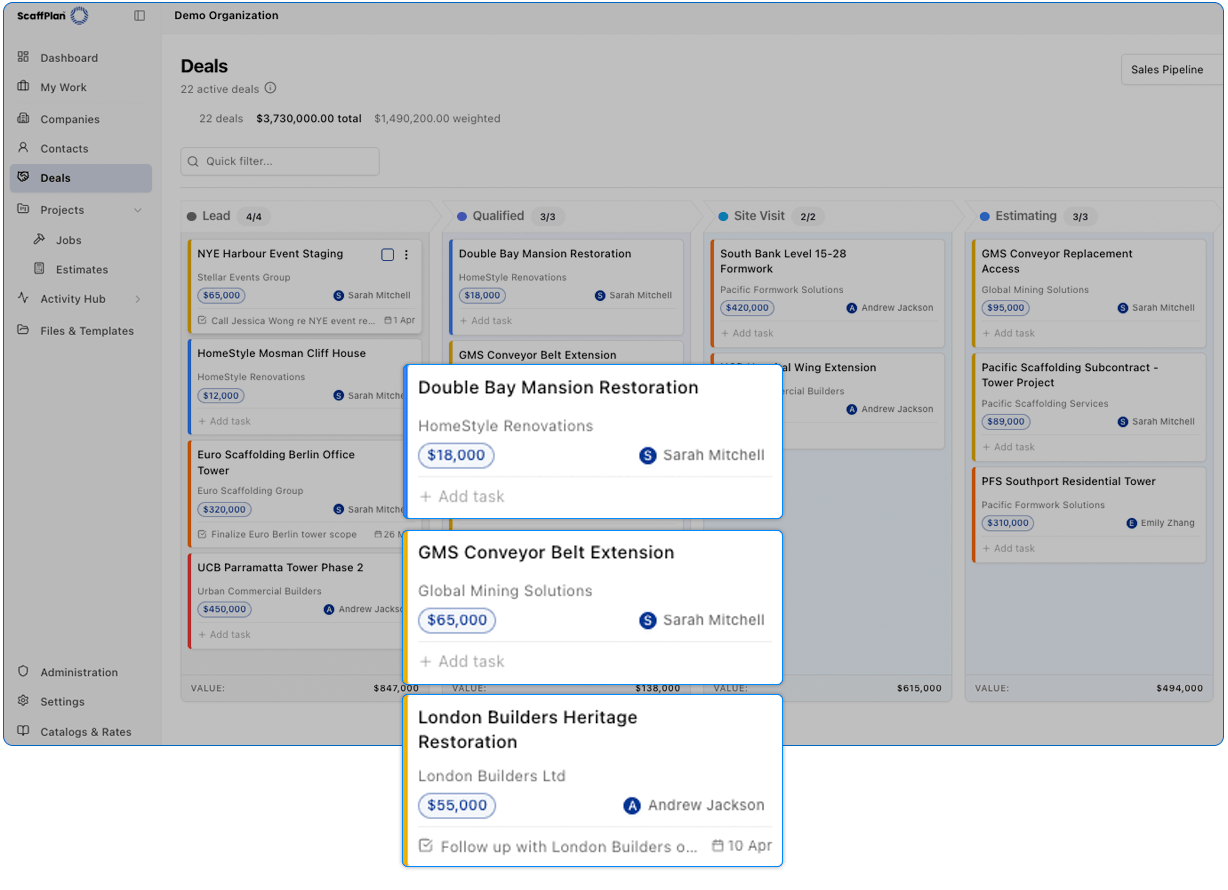Screen dimensions: 1228x890
Task: Click the Jobs hammer icon
Action: point(40,240)
